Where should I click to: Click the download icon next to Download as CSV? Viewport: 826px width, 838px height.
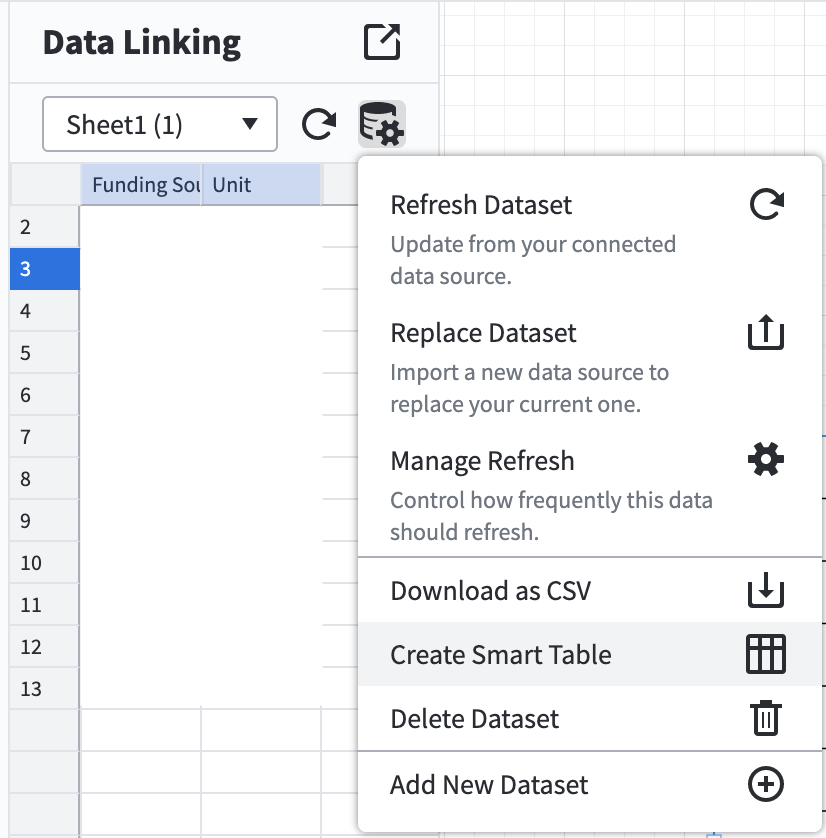[x=765, y=590]
